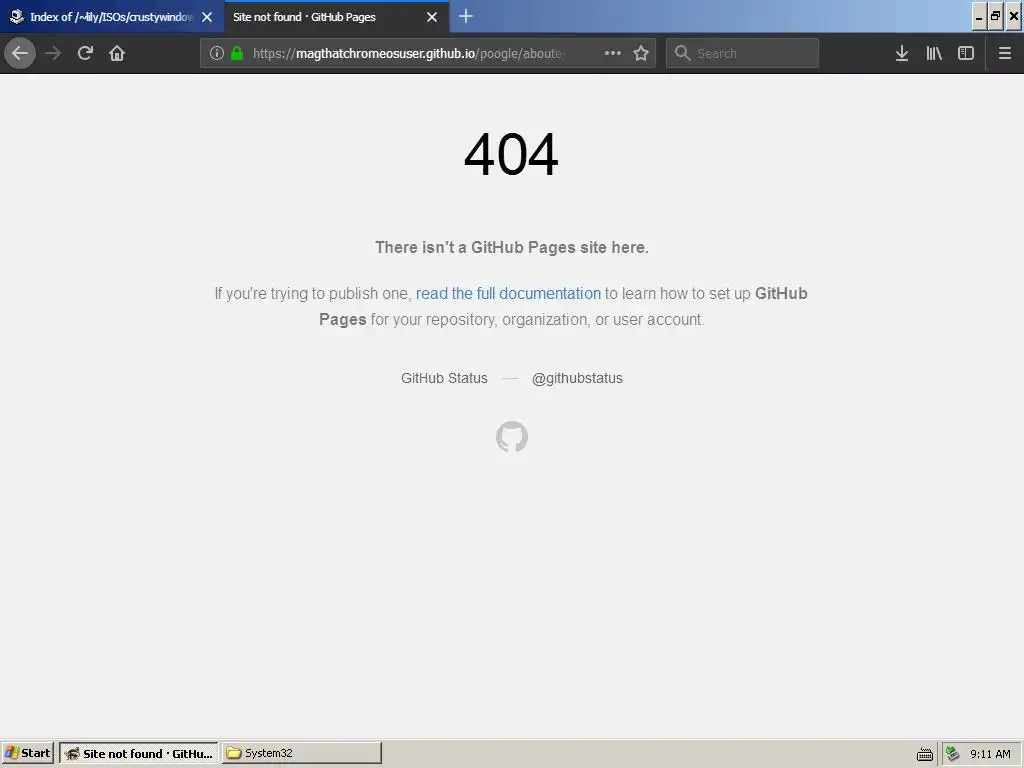The image size is (1024, 768).
Task: Click the on-screen keyboard tray icon
Action: (925, 754)
